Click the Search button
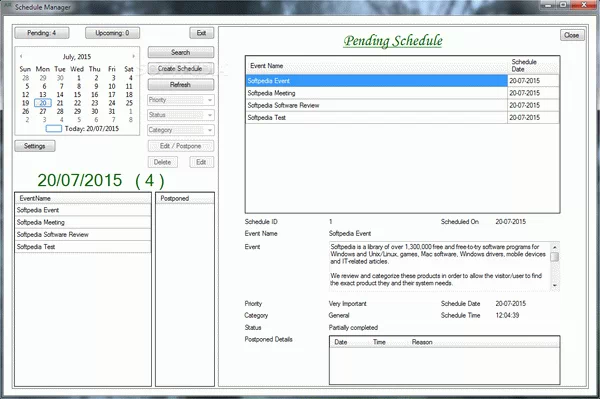This screenshot has height=399, width=600. (x=181, y=52)
